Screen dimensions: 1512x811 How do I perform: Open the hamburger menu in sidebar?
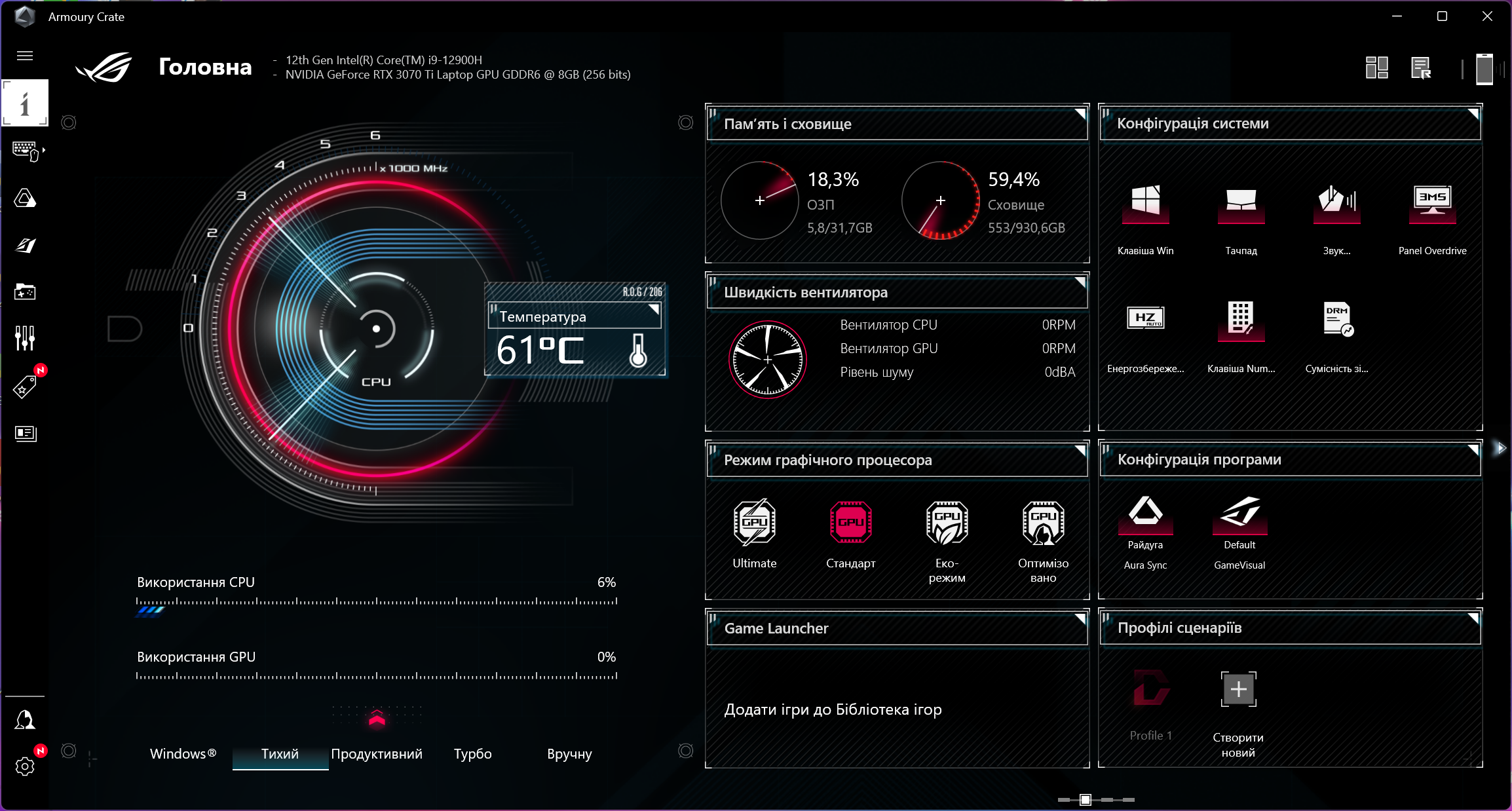(25, 56)
